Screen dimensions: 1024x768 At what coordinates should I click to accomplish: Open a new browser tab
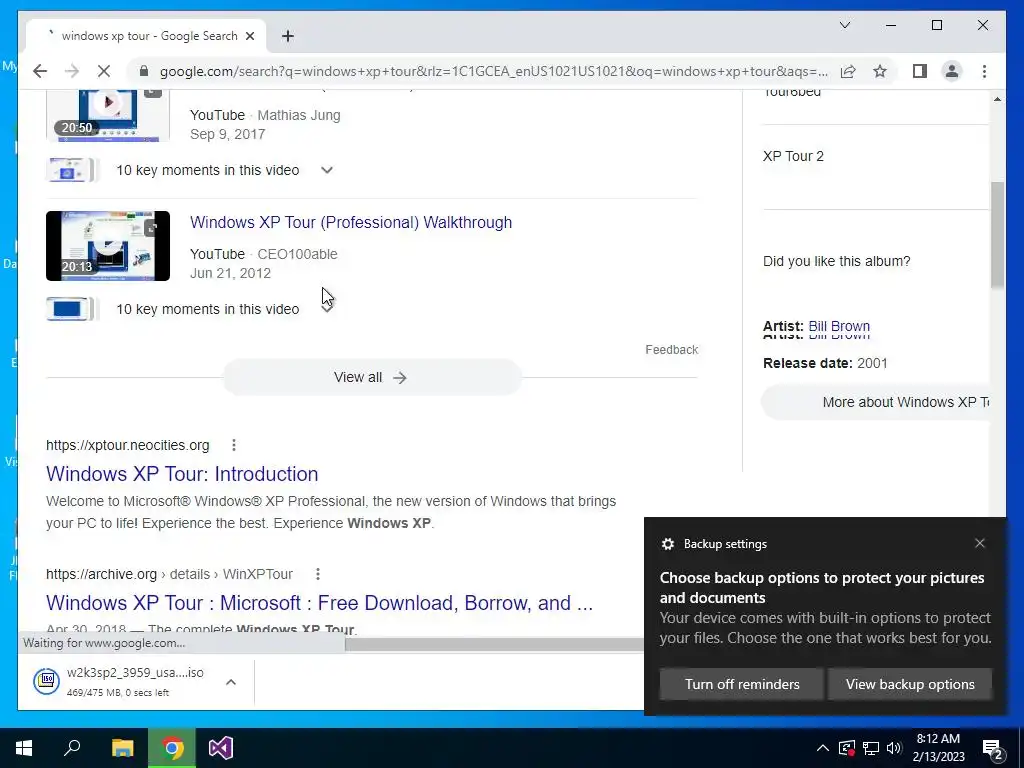pos(288,36)
